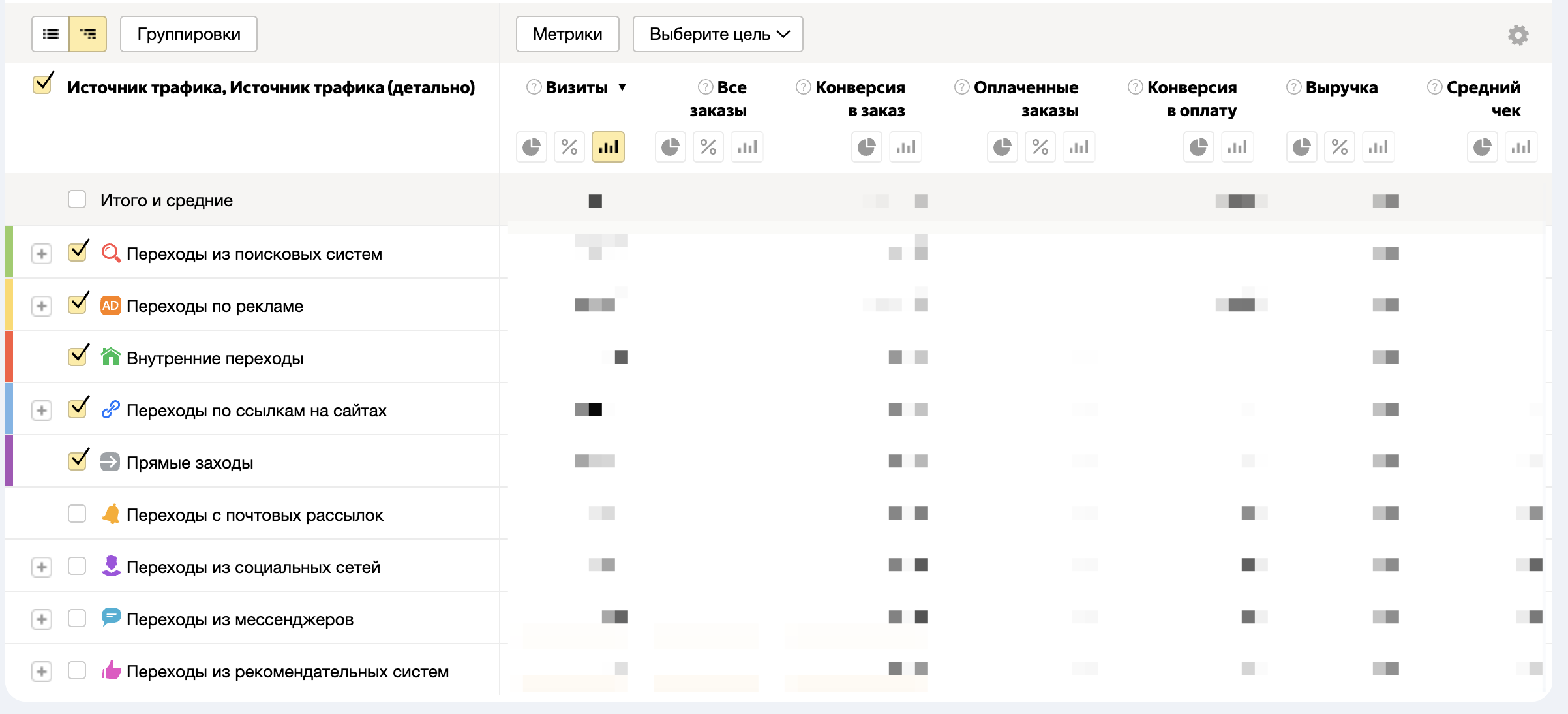Click Переходы с почтовых рассылок label

254,515
